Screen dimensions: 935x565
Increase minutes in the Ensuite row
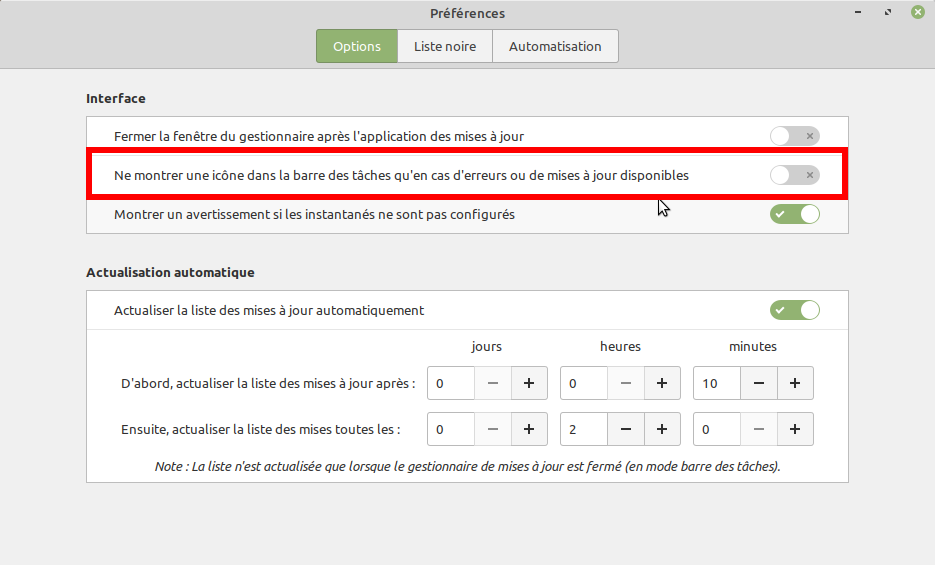pos(795,429)
